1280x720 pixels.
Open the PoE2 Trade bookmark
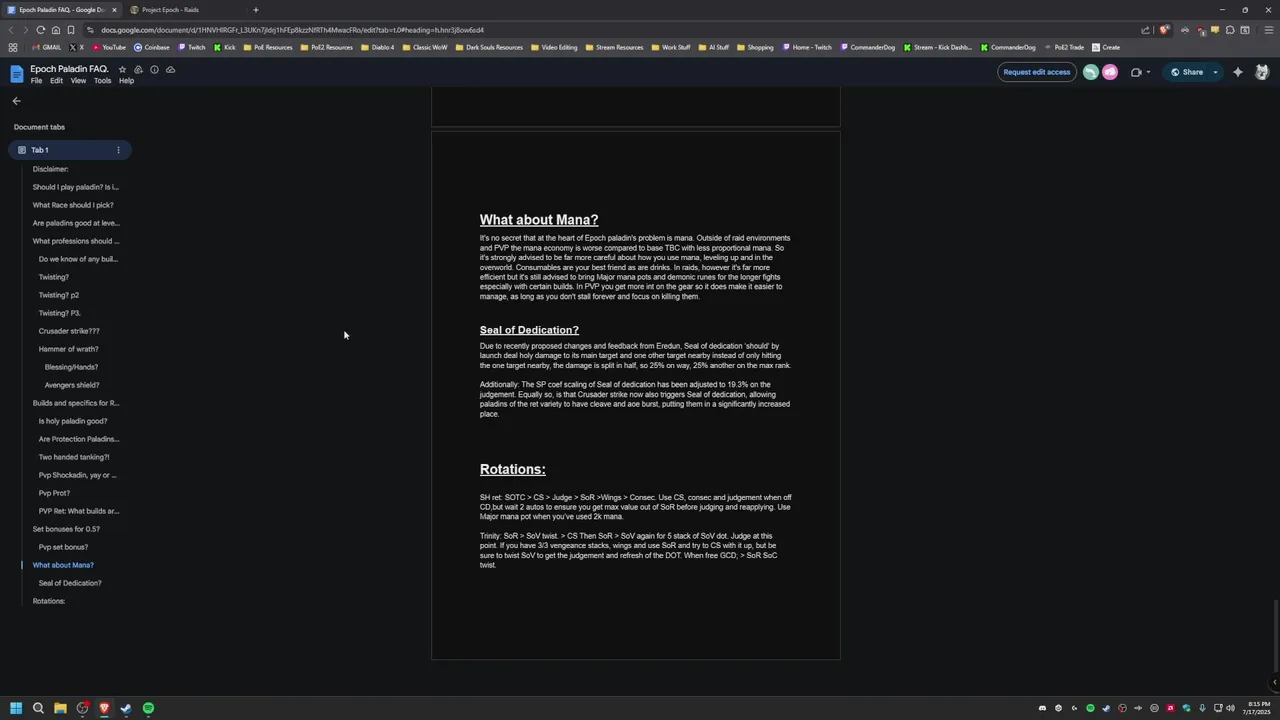point(1063,47)
